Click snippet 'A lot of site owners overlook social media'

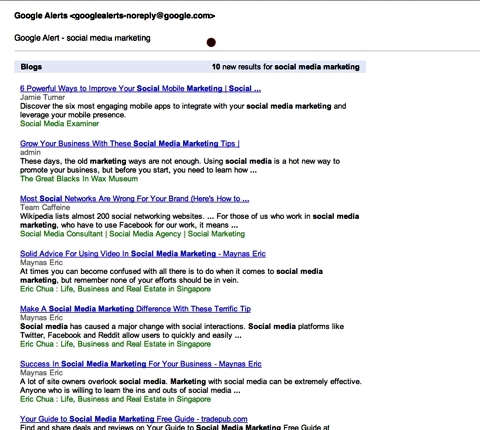click(191, 386)
